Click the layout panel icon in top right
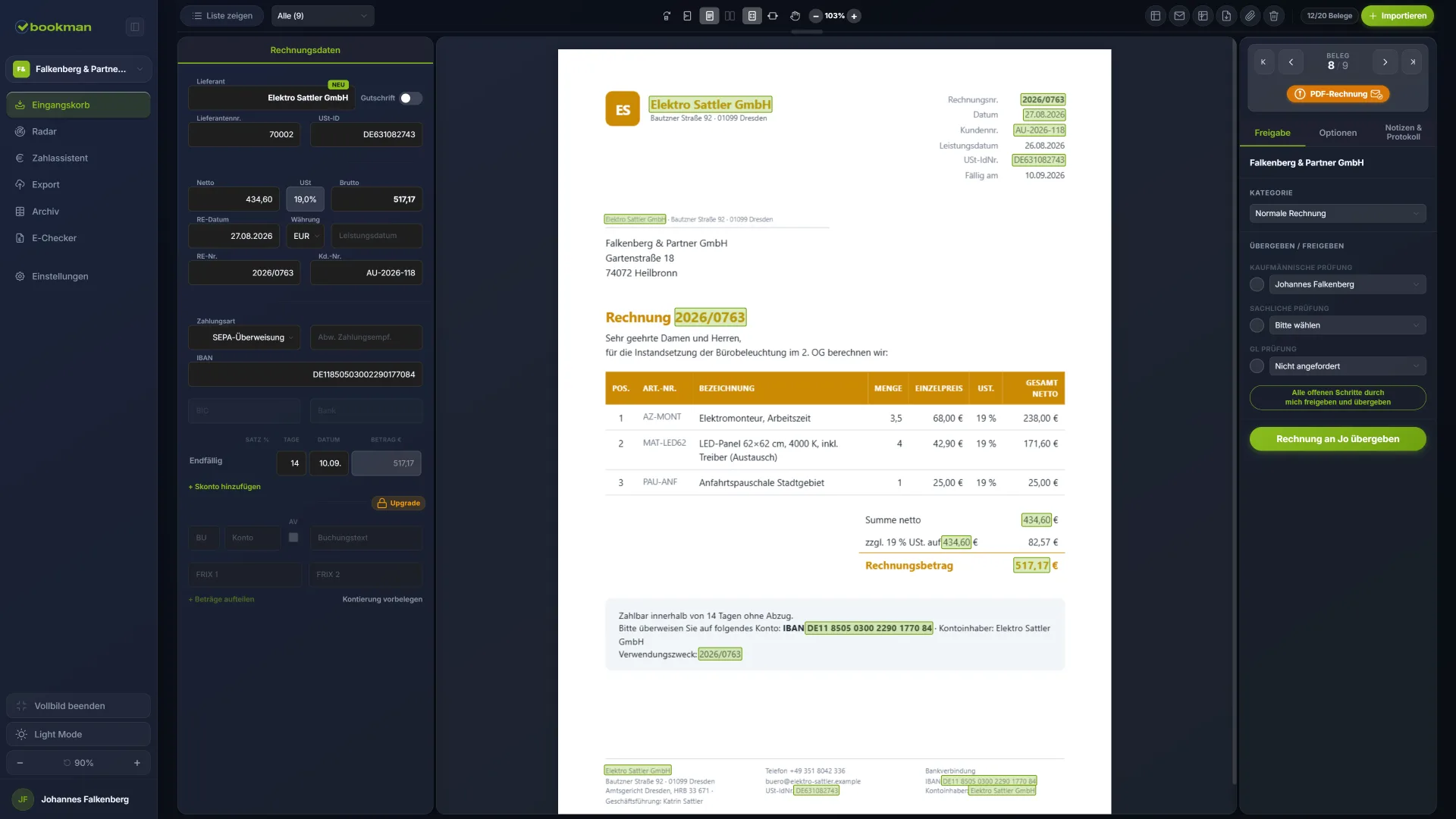 click(1156, 16)
